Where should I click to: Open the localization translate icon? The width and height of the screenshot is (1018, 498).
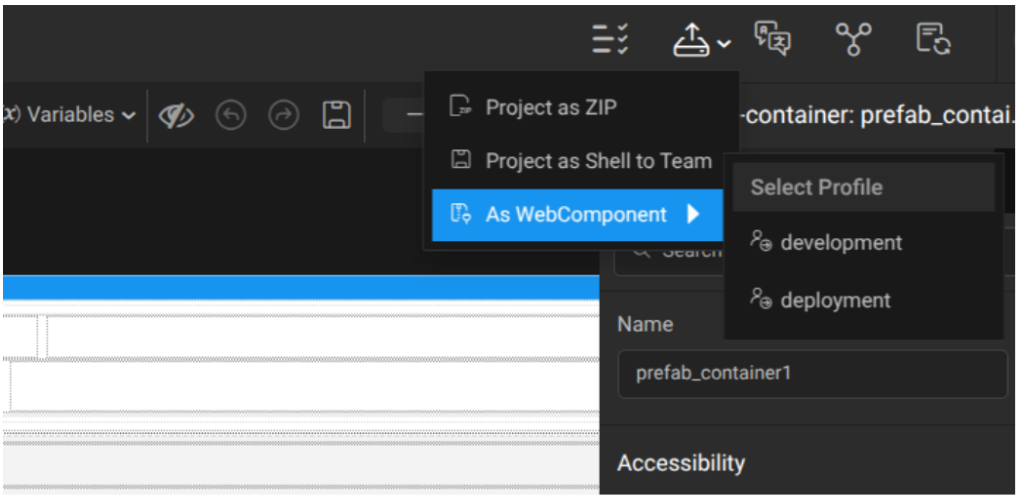pyautogui.click(x=772, y=39)
